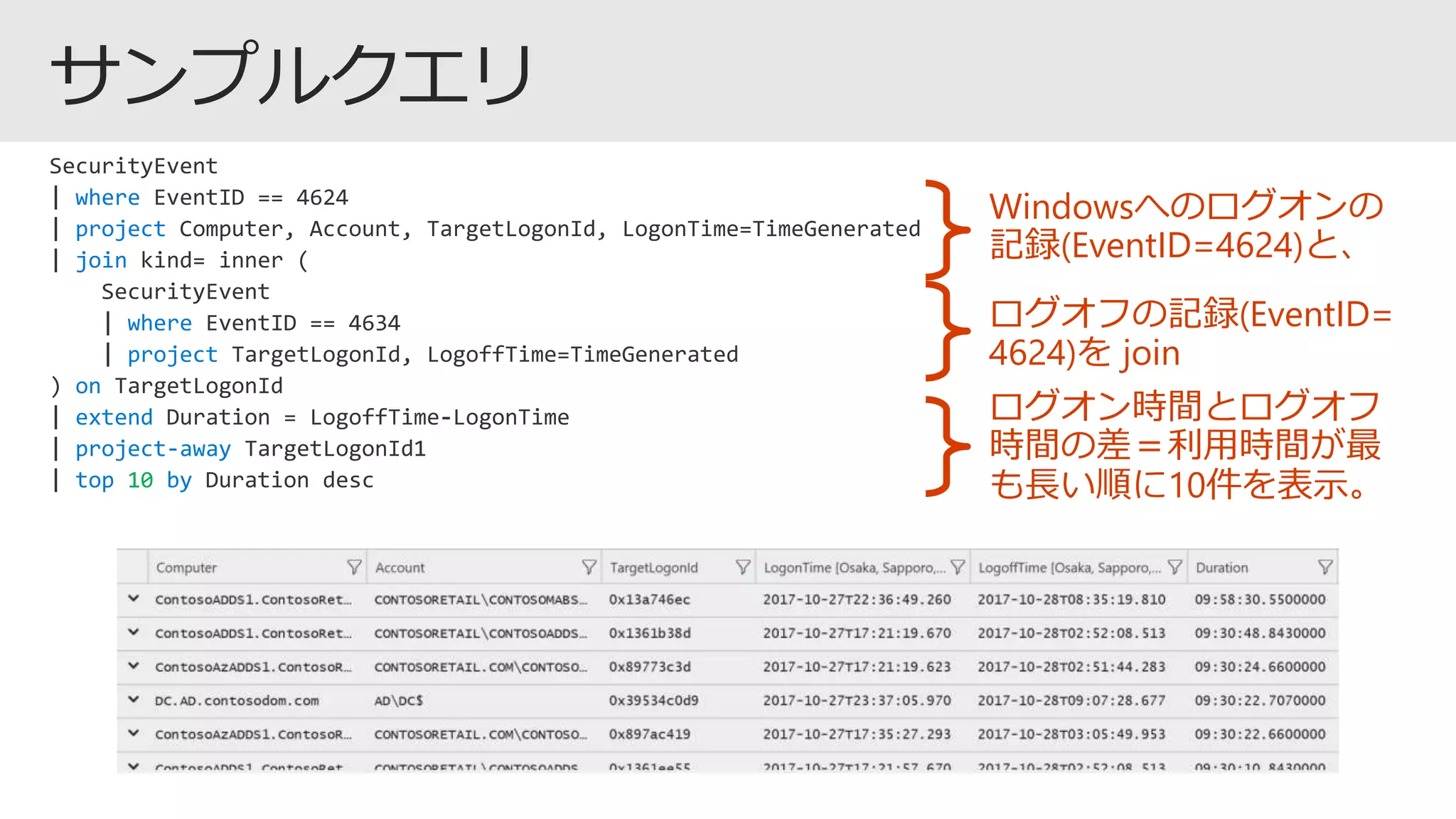1456x819 pixels.
Task: Select the duration value 09:30:24.6600000
Action: point(1260,668)
